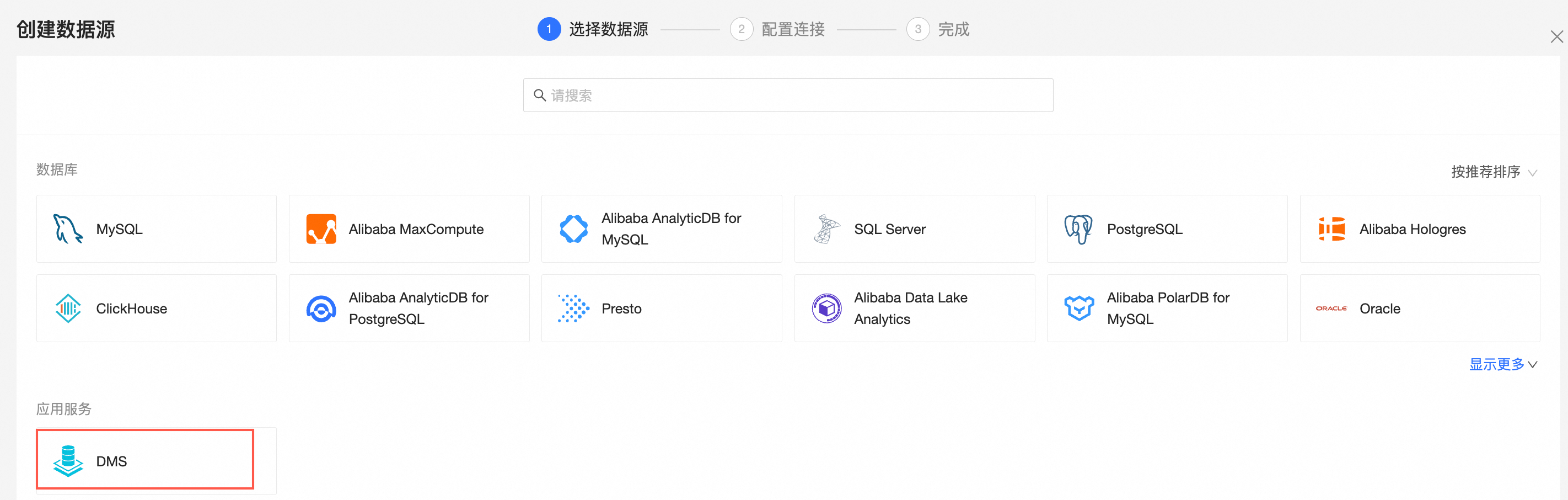Close the 创建数据源 dialog
Viewport: 1568px width, 500px height.
click(x=1556, y=37)
